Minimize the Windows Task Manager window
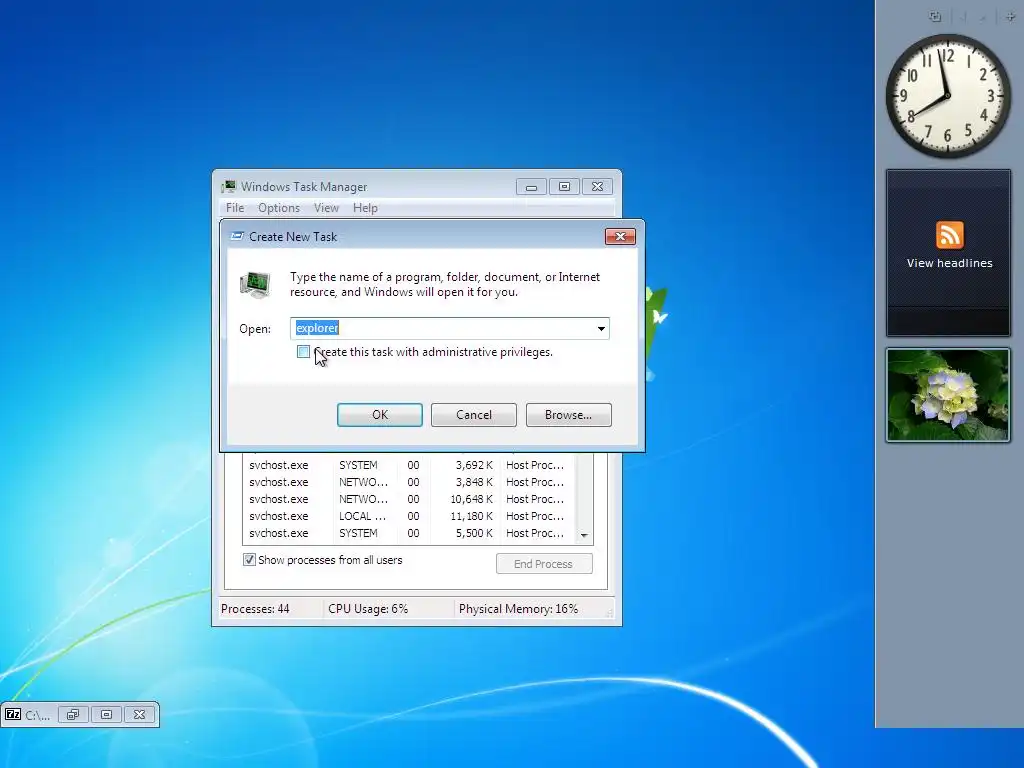 tap(531, 187)
